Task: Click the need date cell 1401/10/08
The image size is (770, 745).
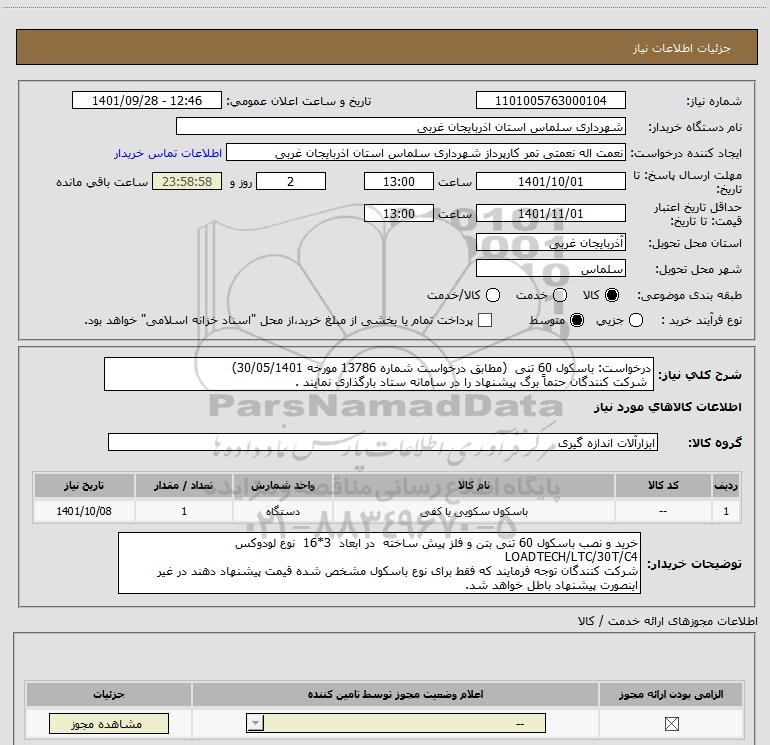Action: (x=84, y=511)
